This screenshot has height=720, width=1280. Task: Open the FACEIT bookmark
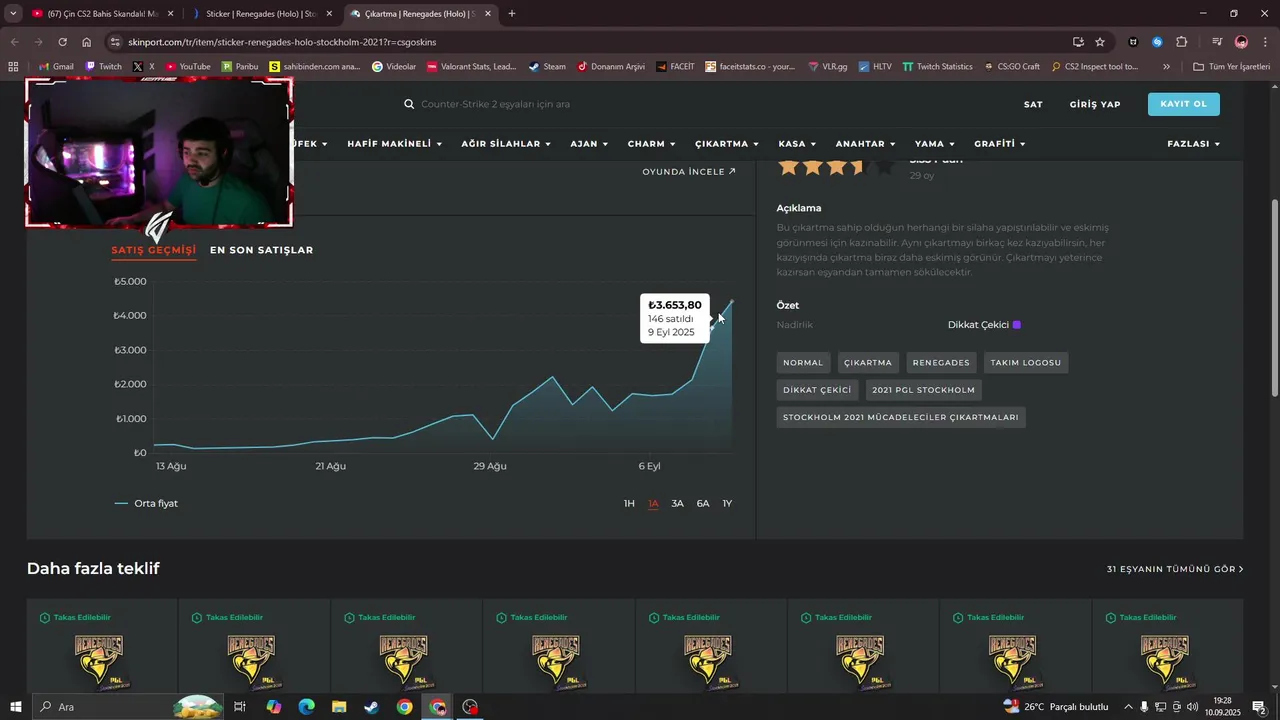tap(675, 66)
